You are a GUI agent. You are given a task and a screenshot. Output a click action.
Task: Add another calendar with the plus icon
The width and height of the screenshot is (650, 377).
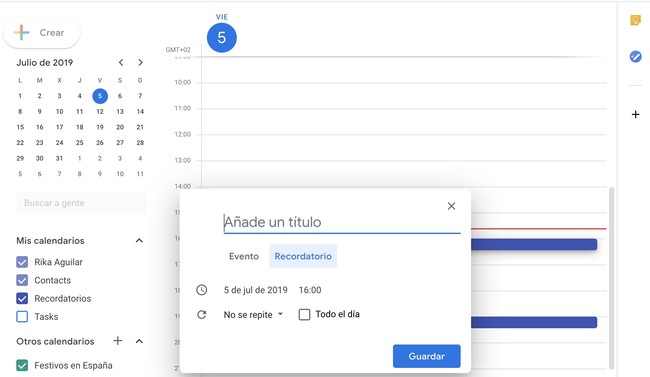[x=118, y=341]
